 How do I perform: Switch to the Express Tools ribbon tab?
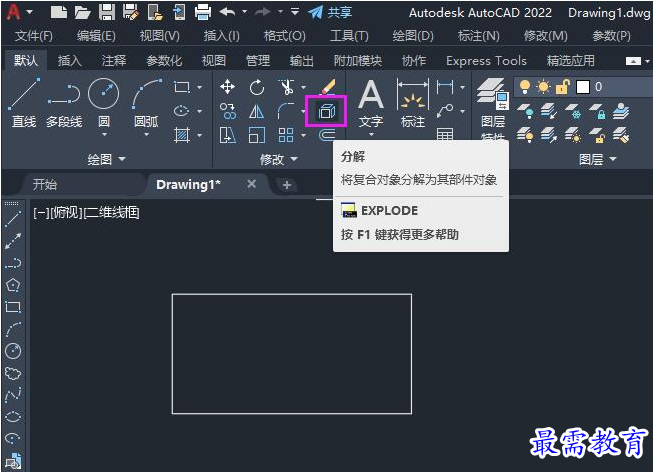tap(486, 61)
